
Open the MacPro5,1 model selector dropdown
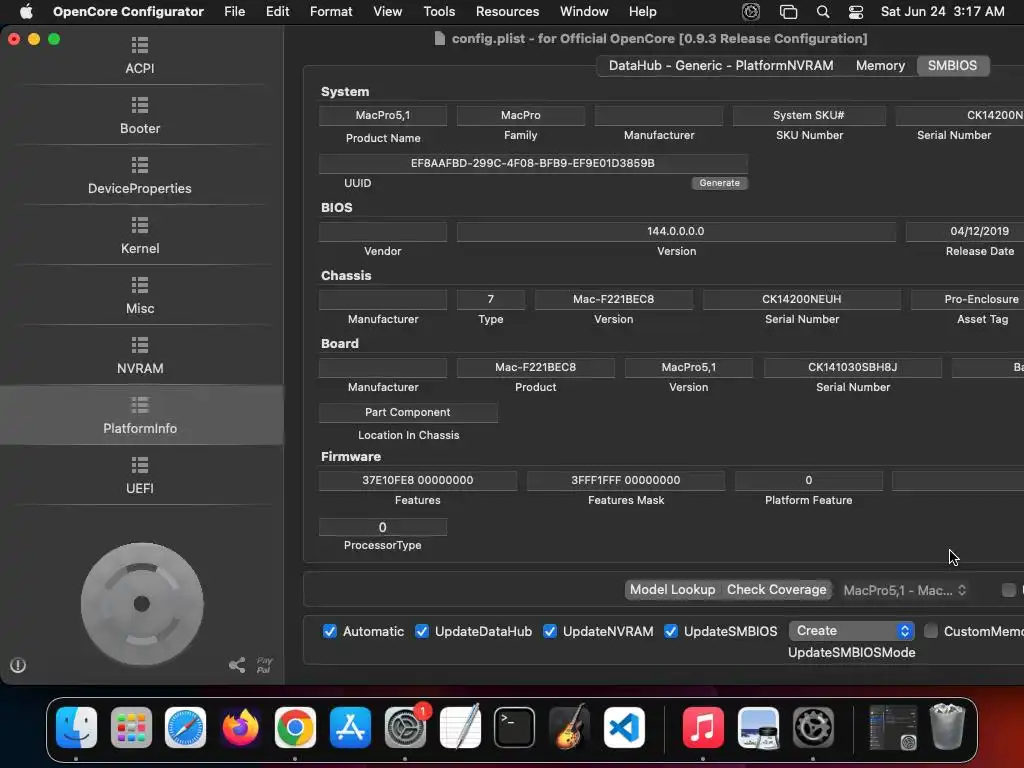click(904, 590)
